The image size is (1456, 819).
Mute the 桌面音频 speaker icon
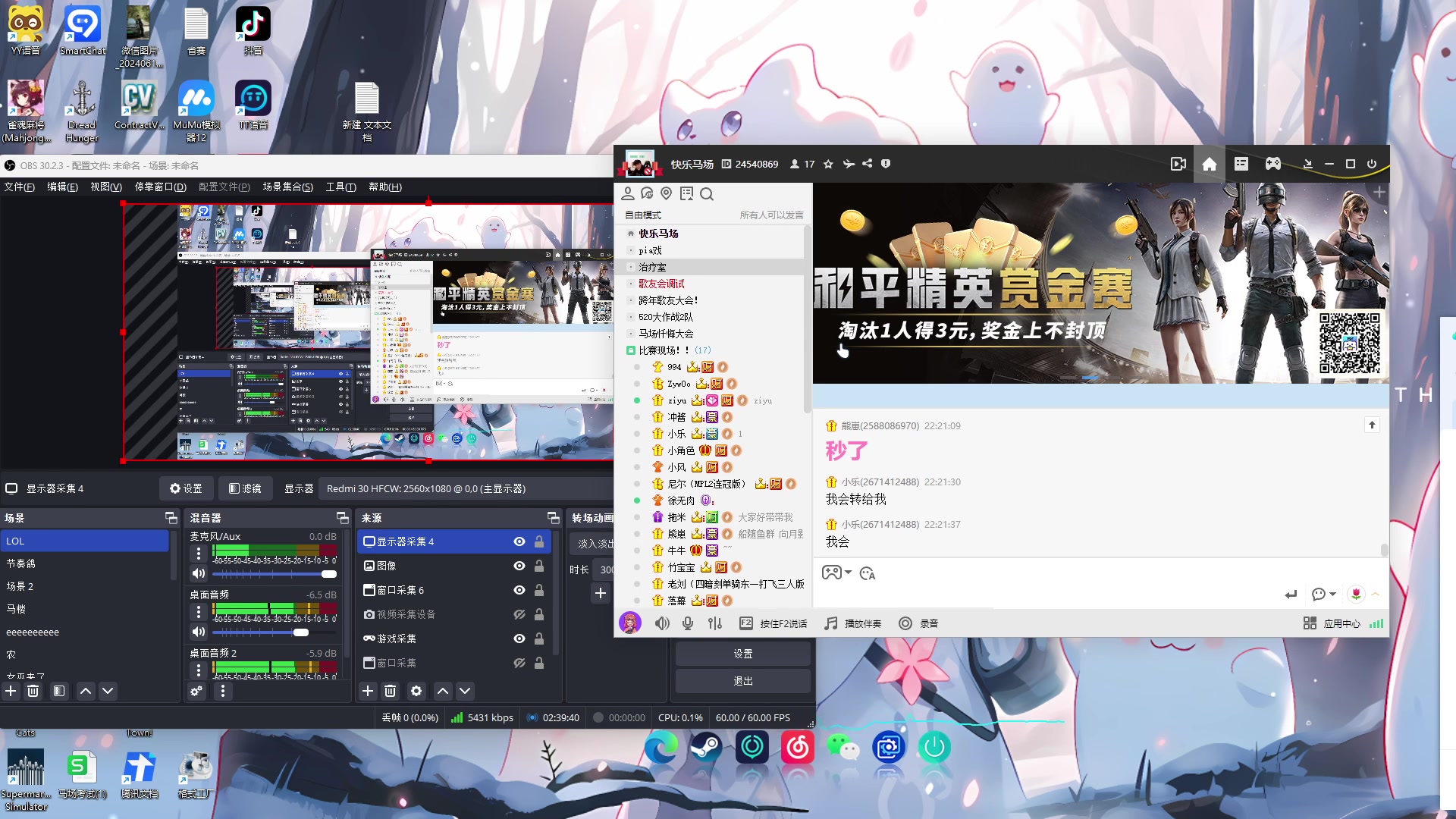coord(199,632)
